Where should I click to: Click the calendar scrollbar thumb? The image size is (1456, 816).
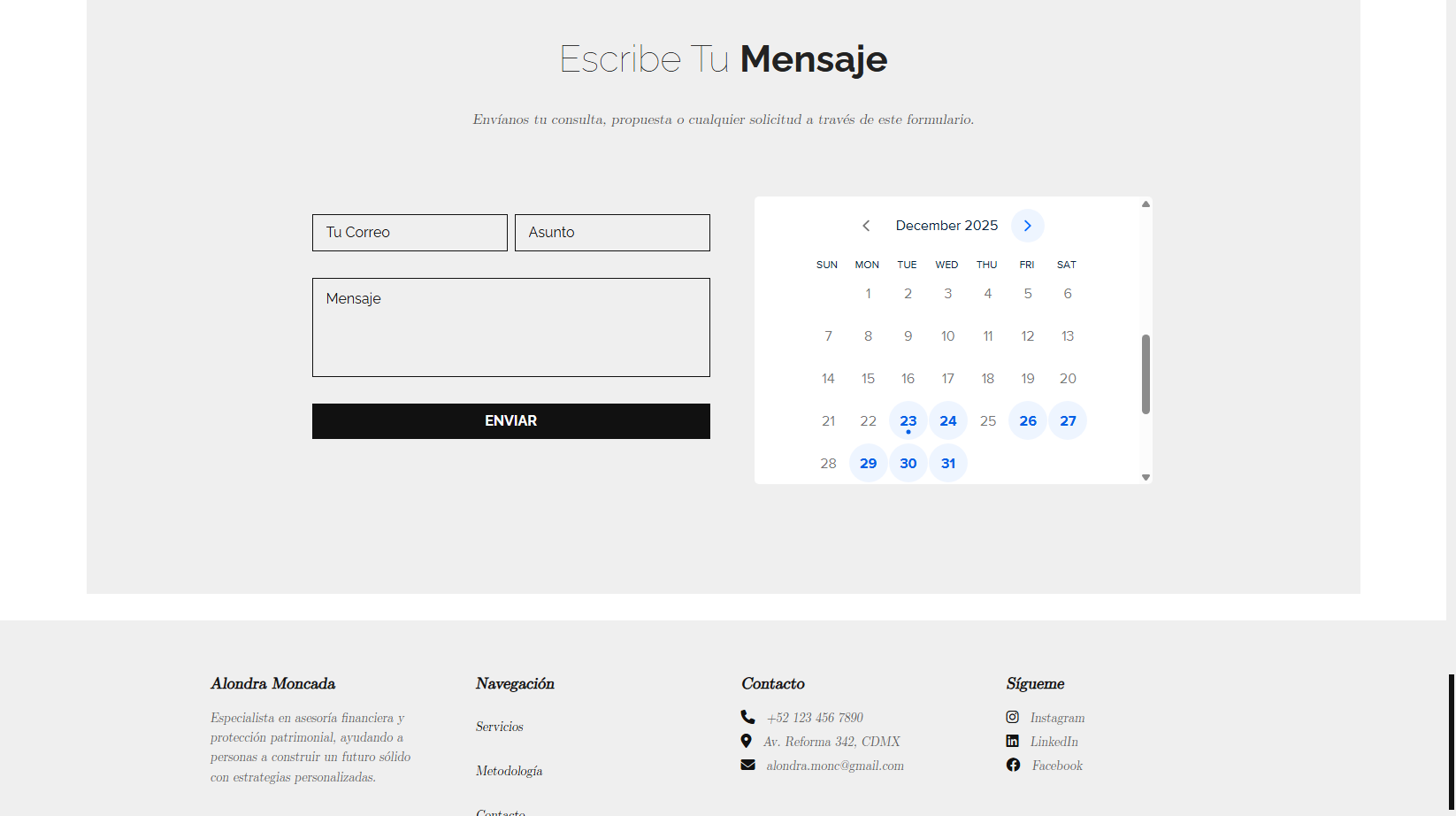point(1146,373)
